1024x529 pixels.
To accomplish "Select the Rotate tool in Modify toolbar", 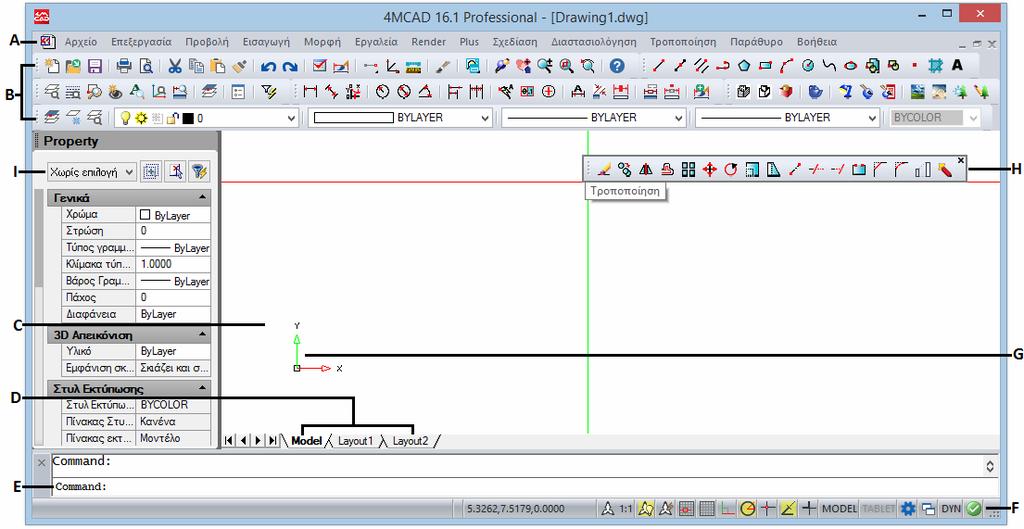I will coord(731,170).
